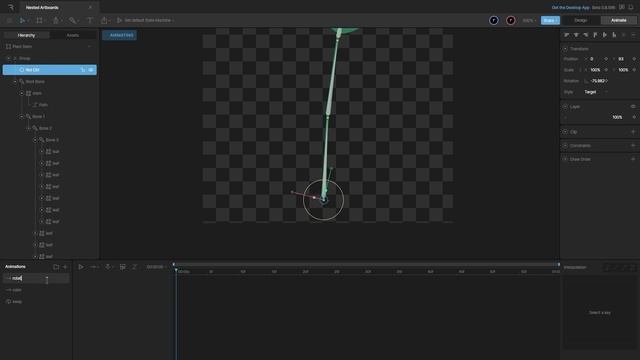
Task: Collapse the Bone 2 item
Action: [29, 128]
